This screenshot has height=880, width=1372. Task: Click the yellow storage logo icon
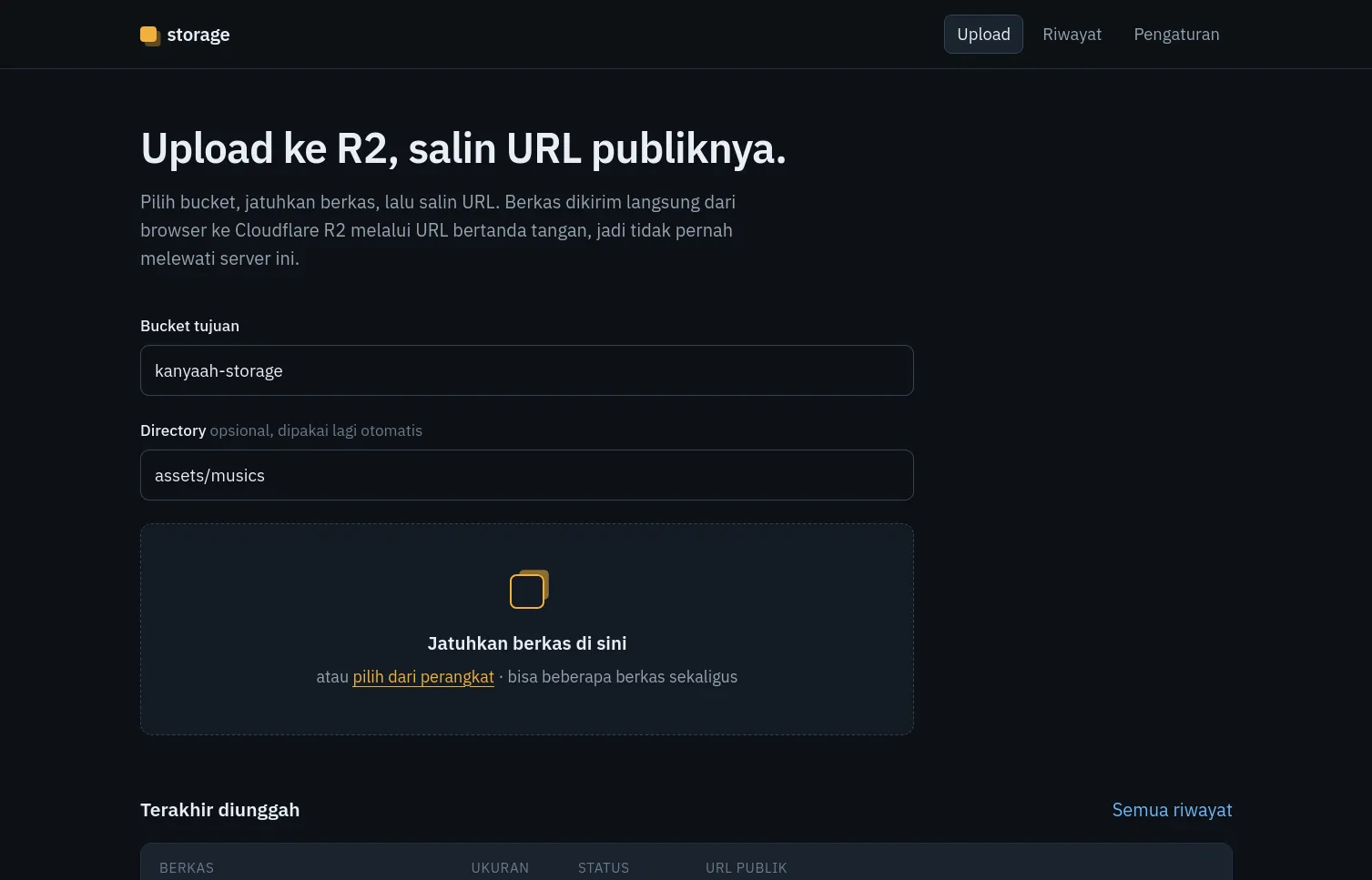pyautogui.click(x=150, y=35)
